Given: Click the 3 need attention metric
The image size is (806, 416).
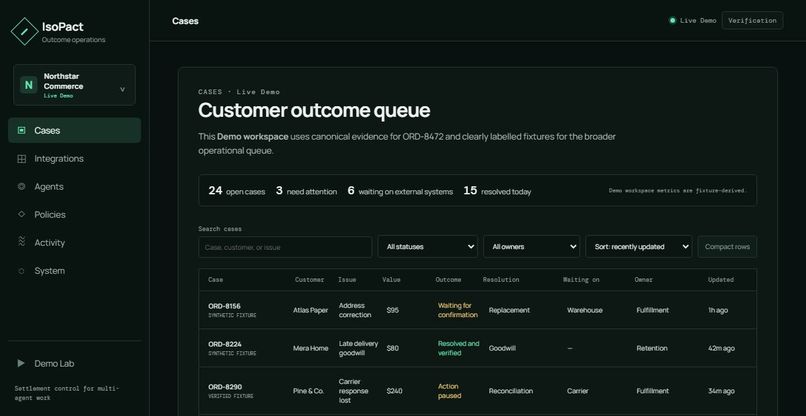Looking at the screenshot, I should click(x=306, y=191).
